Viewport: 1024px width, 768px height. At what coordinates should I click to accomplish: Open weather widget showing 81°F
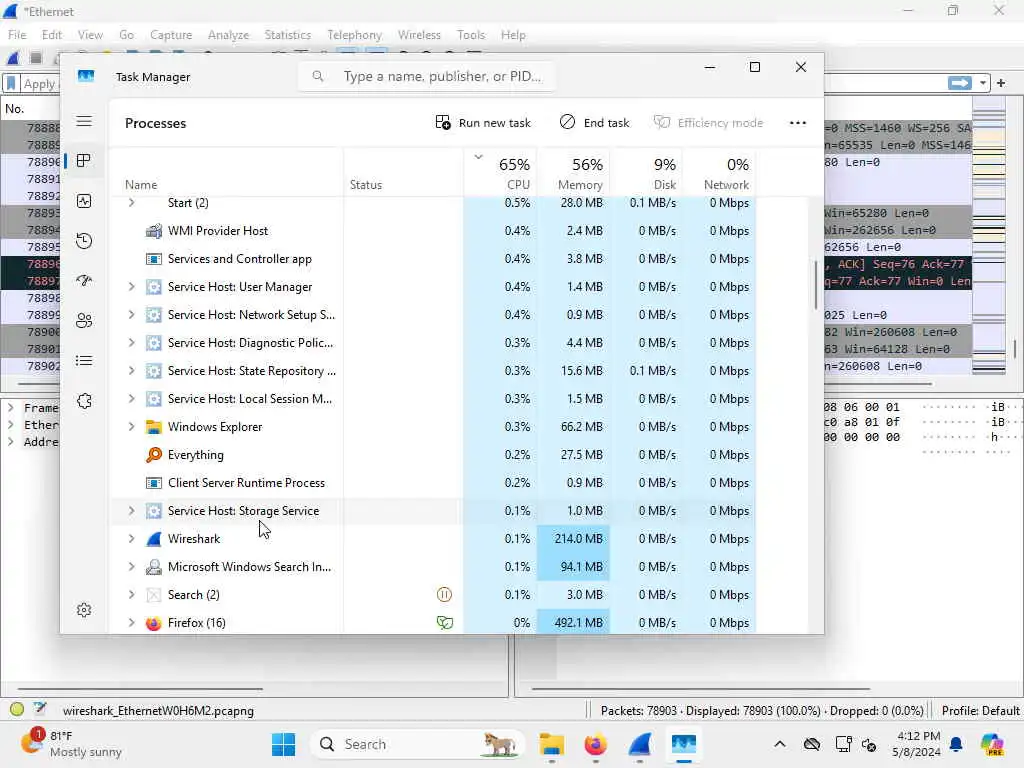(x=72, y=744)
